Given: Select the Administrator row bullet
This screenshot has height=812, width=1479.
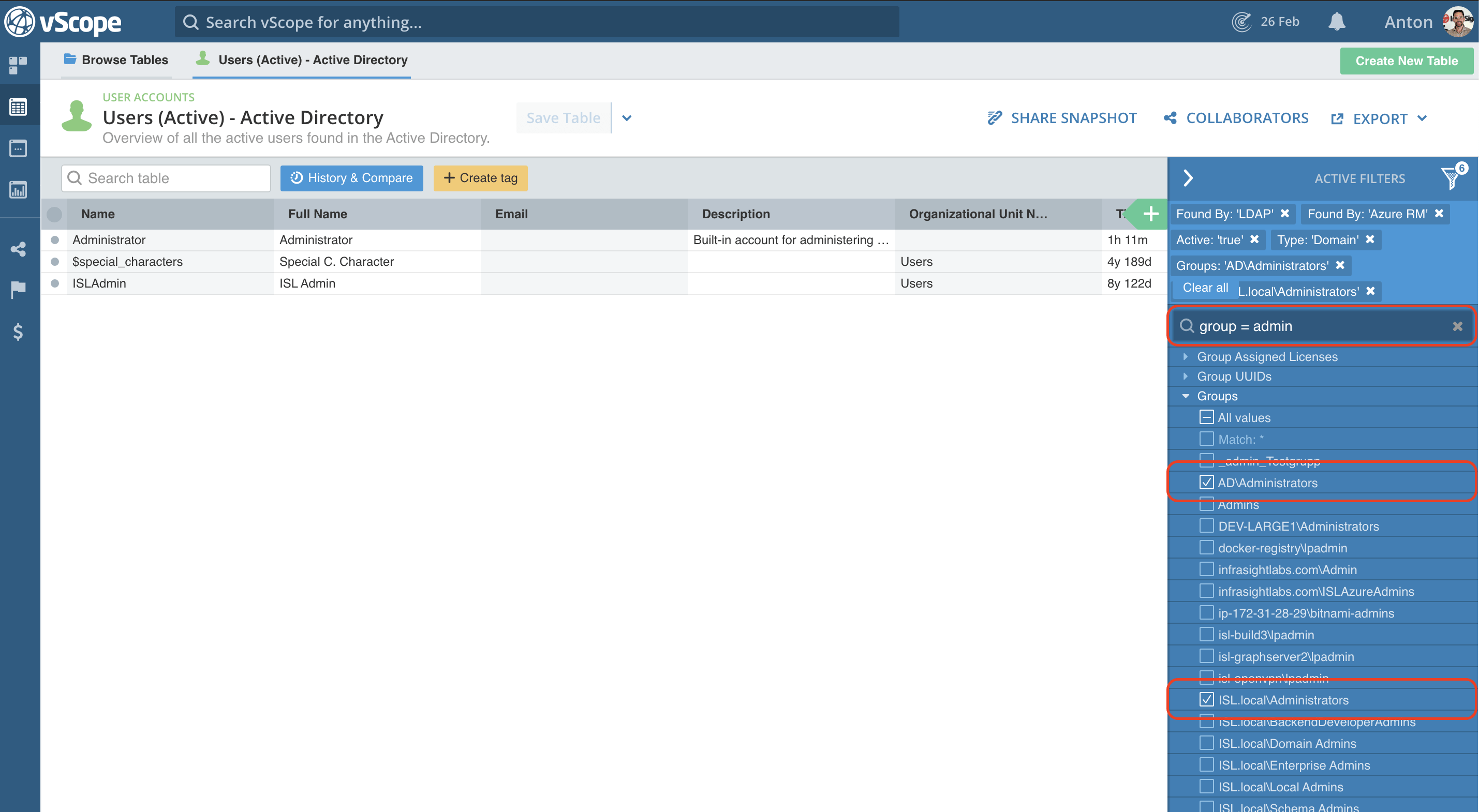Looking at the screenshot, I should 54,240.
